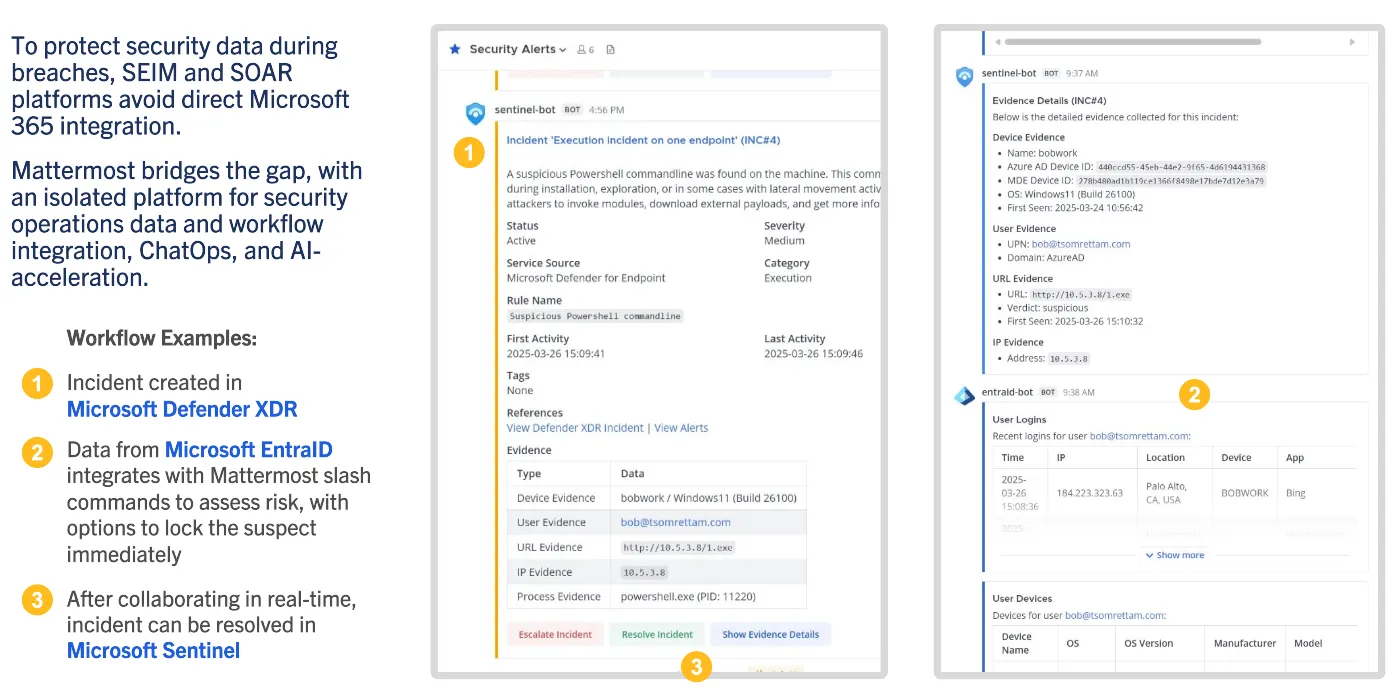Select the 'powershell.exe (PID: 11220)' cell
1392x694 pixels.
(x=708, y=597)
